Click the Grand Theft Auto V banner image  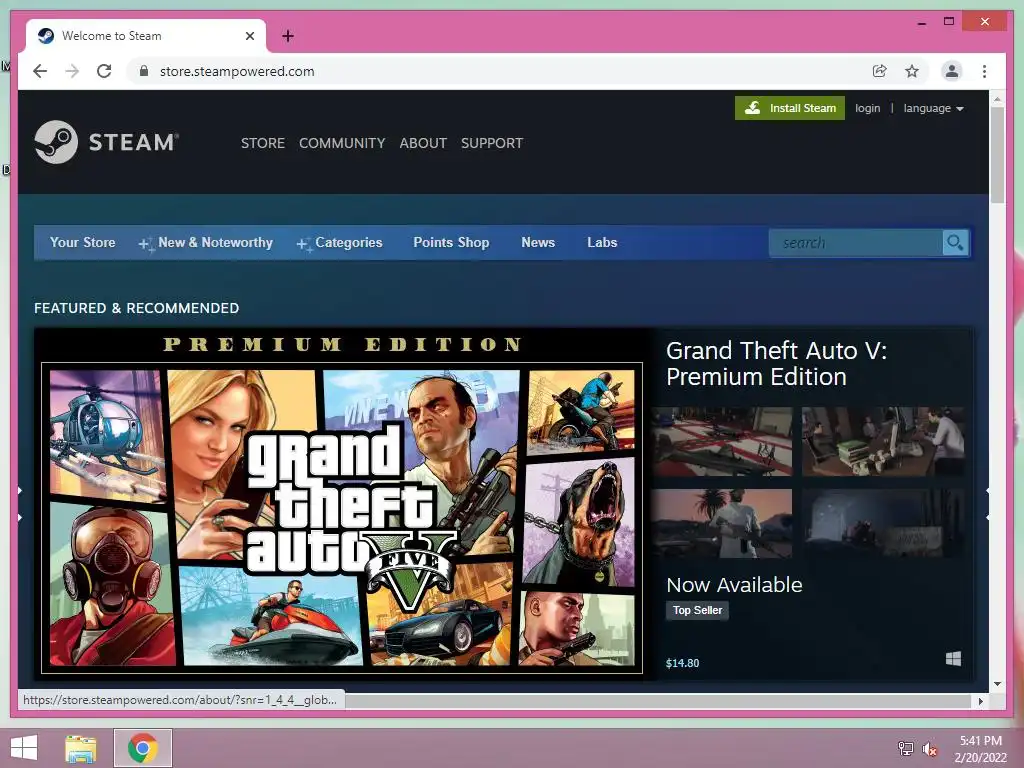pyautogui.click(x=342, y=504)
